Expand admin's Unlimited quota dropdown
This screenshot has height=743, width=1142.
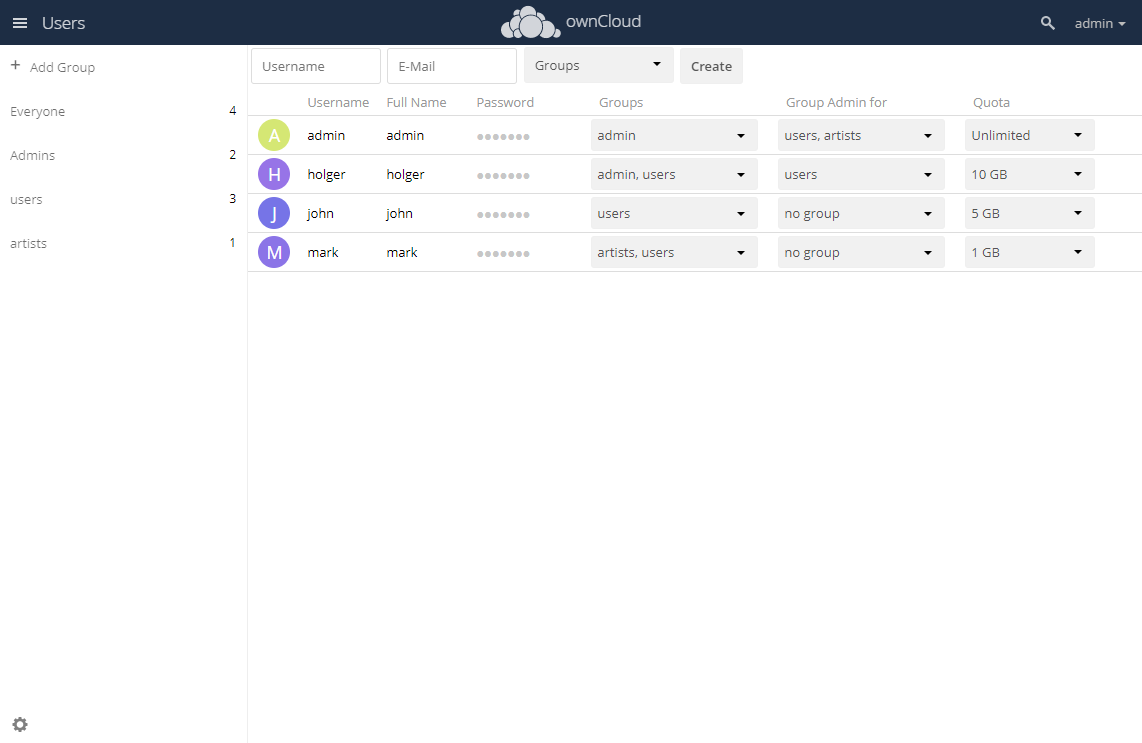coord(1029,135)
